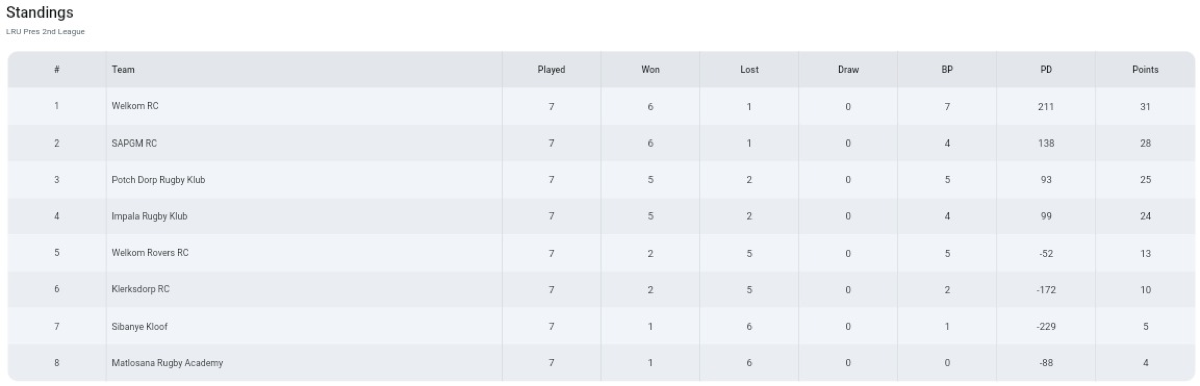Click the BP column header
This screenshot has width=1200, height=386.
(947, 70)
